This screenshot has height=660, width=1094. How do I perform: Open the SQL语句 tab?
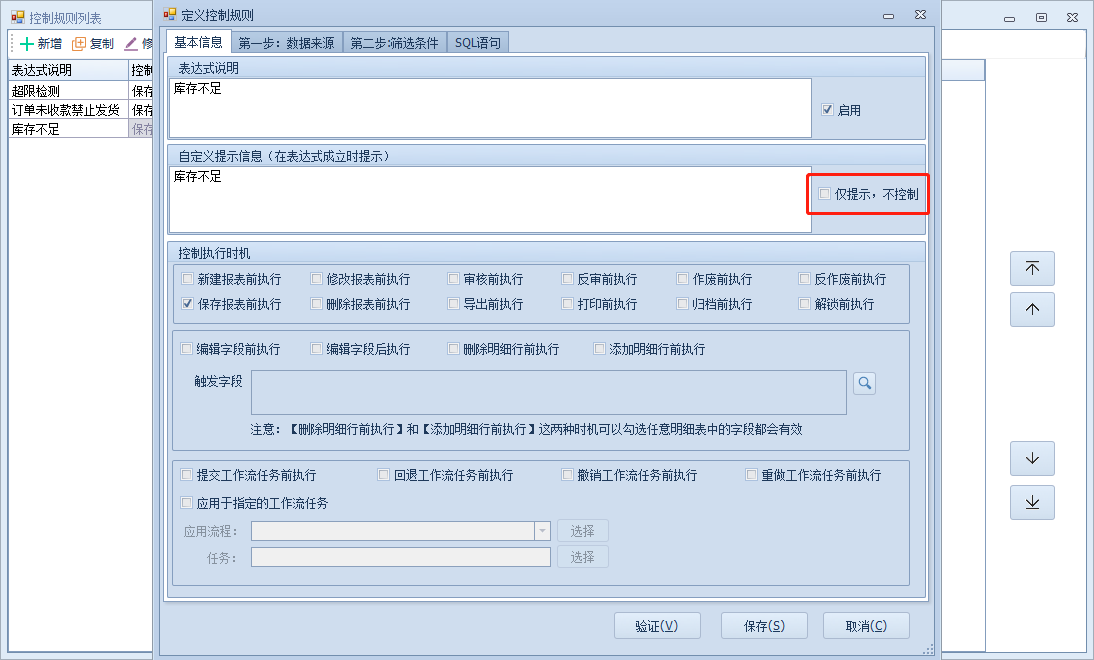pos(479,43)
